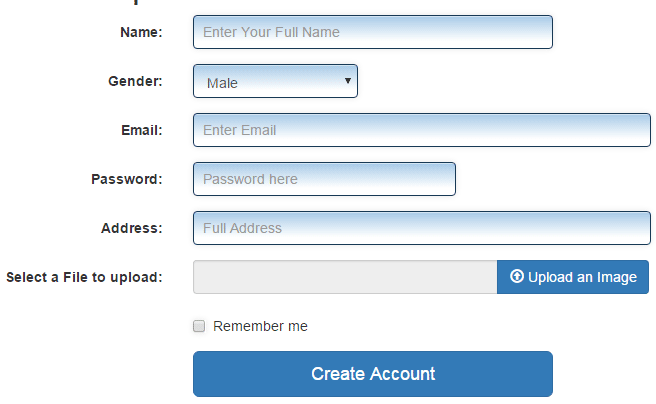Viewport: 656px width, 404px height.
Task: Click the 'Male' value in the Gender combo
Action: coord(222,83)
